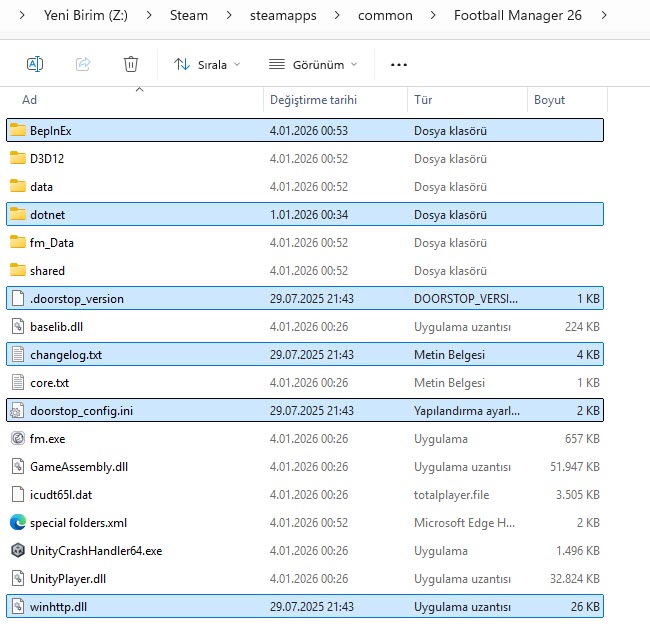Sort by the Ad column header
This screenshot has width=650, height=632.
(x=30, y=100)
